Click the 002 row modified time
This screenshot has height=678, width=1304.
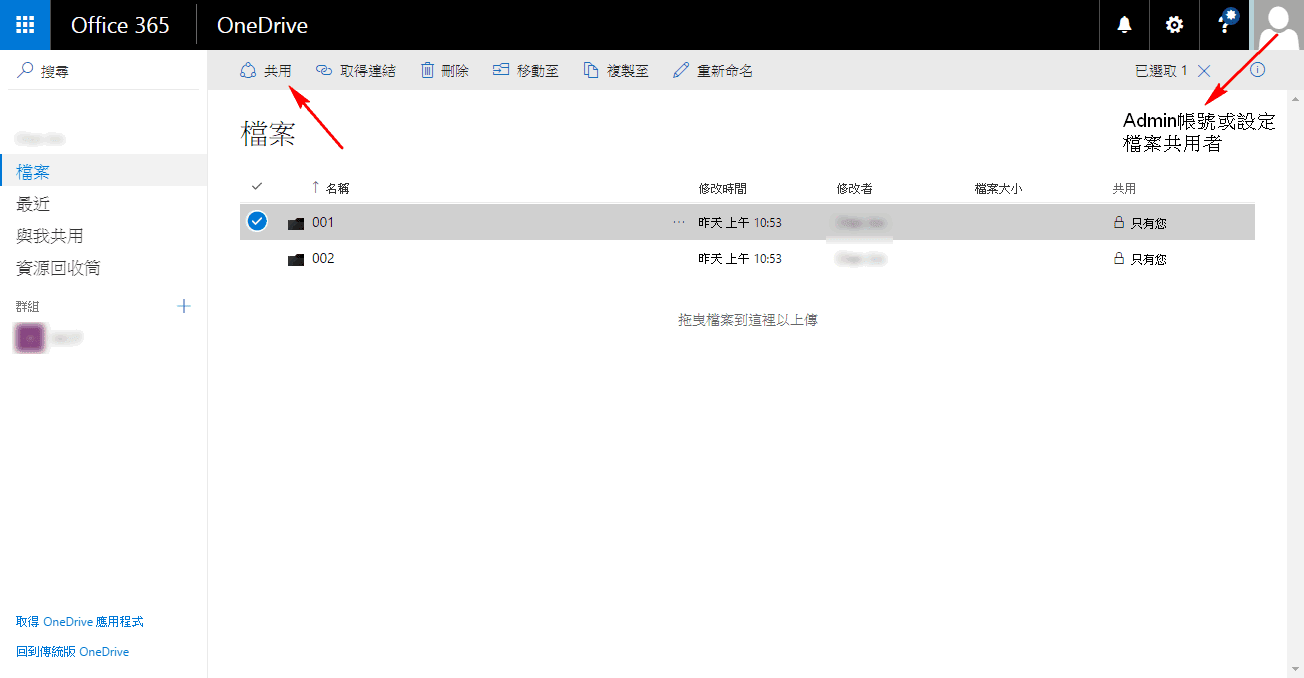[740, 259]
